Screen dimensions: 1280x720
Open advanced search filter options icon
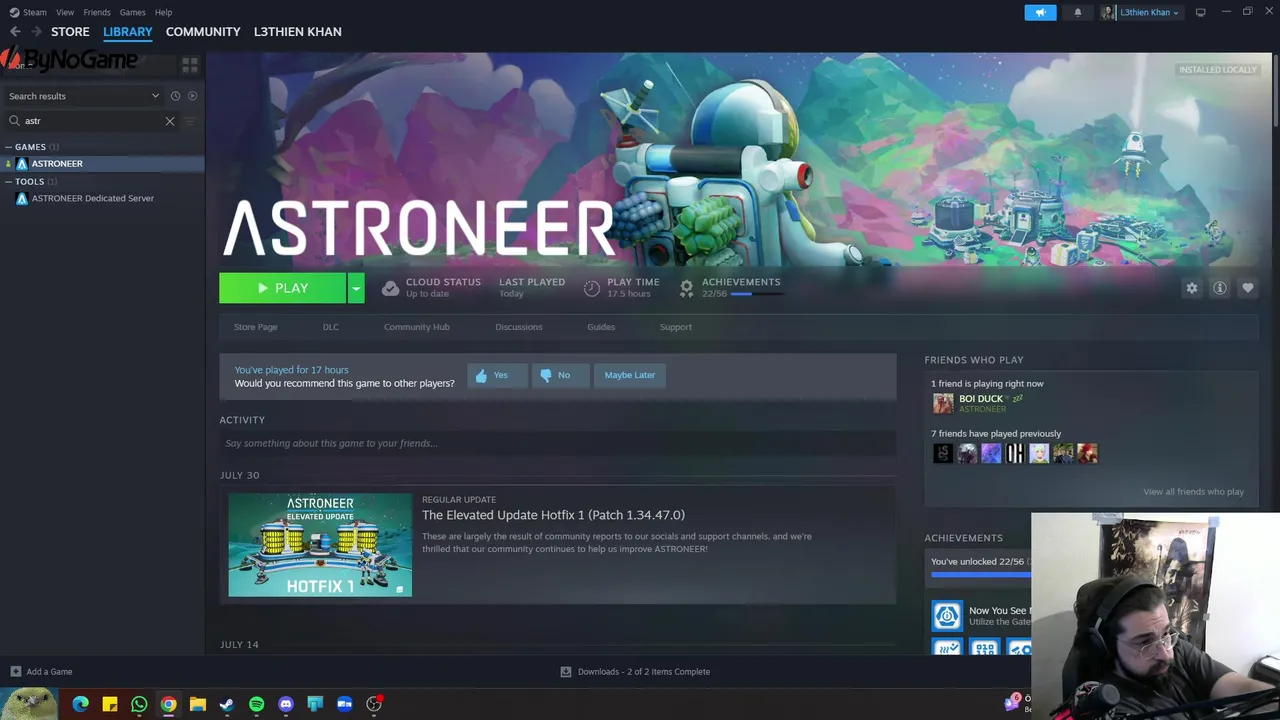pyautogui.click(x=190, y=121)
